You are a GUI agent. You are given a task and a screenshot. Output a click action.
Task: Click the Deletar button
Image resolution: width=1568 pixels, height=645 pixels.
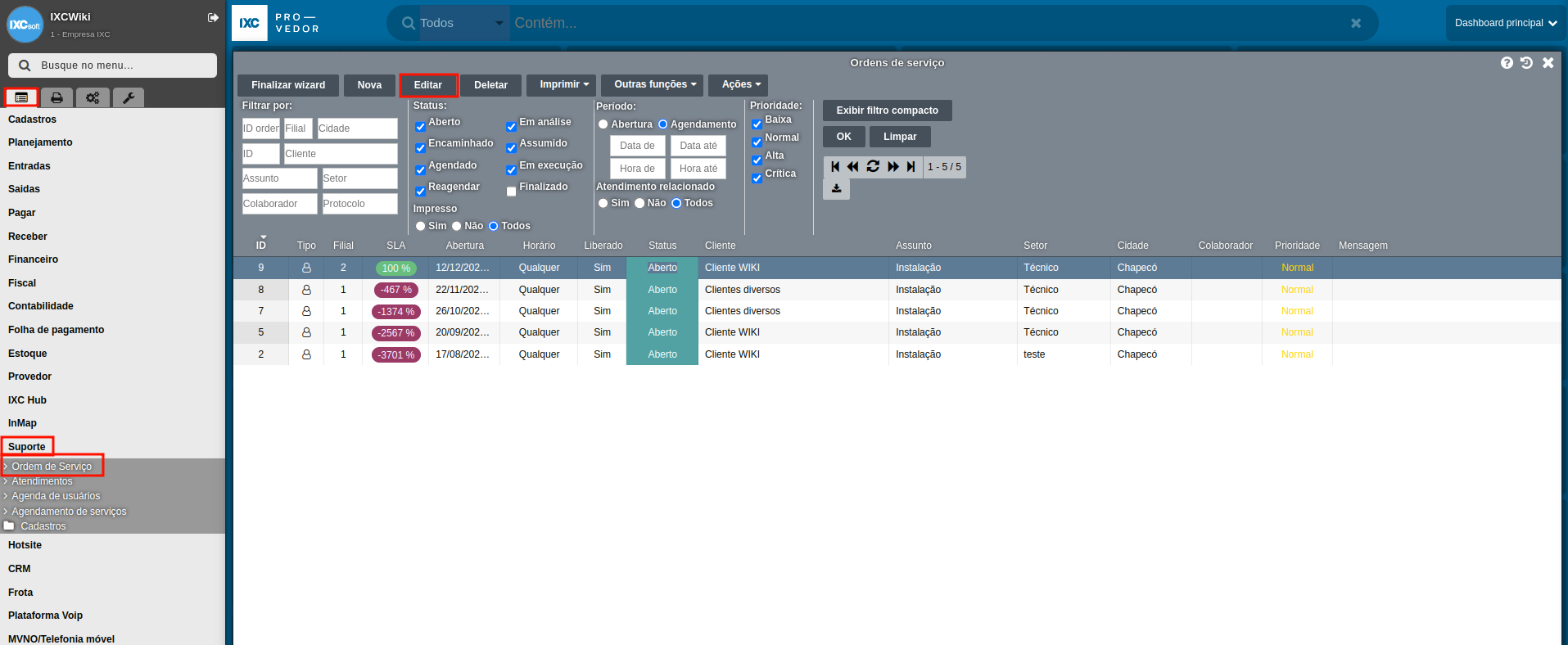coord(490,85)
